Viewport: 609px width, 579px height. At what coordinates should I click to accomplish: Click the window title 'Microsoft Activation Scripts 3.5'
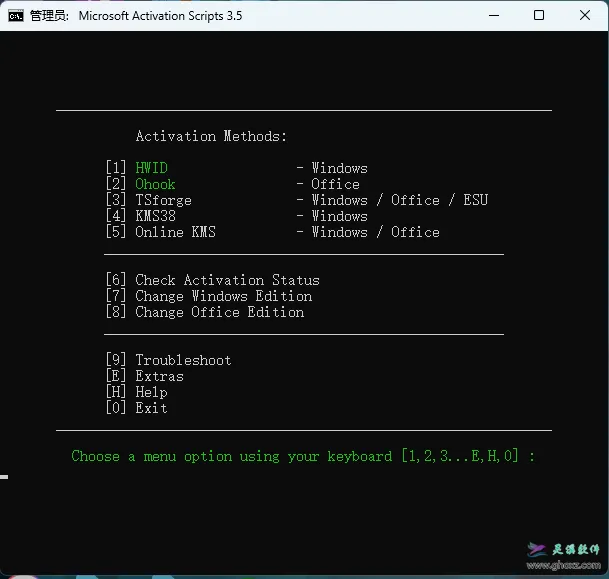pos(160,16)
